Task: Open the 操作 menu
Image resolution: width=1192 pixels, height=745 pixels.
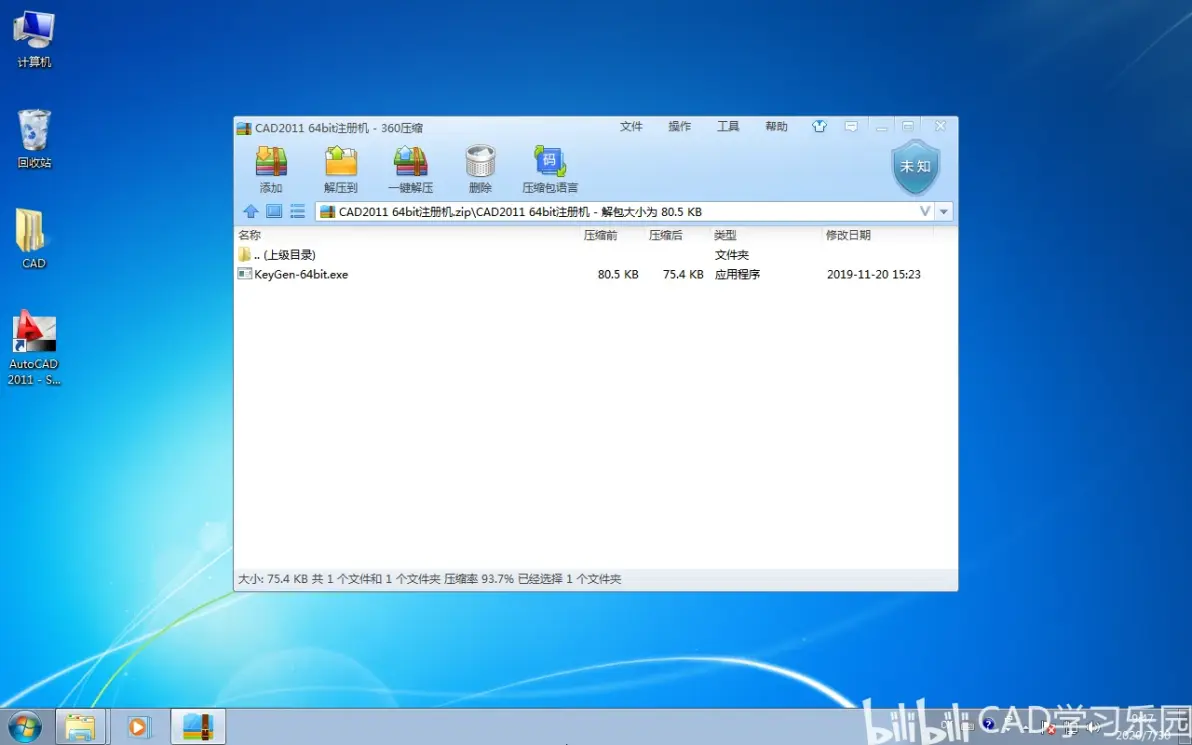Action: (680, 126)
